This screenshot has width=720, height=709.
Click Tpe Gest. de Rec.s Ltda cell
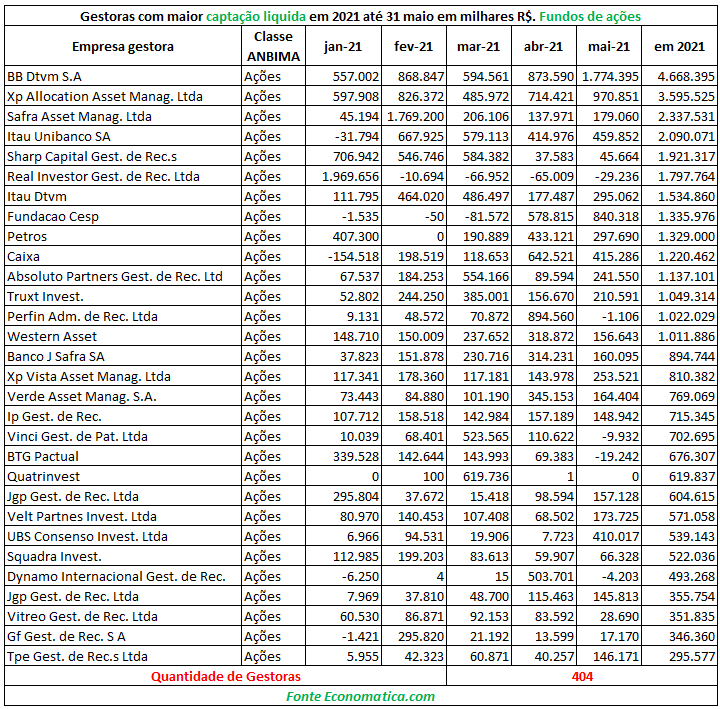[x=123, y=656]
